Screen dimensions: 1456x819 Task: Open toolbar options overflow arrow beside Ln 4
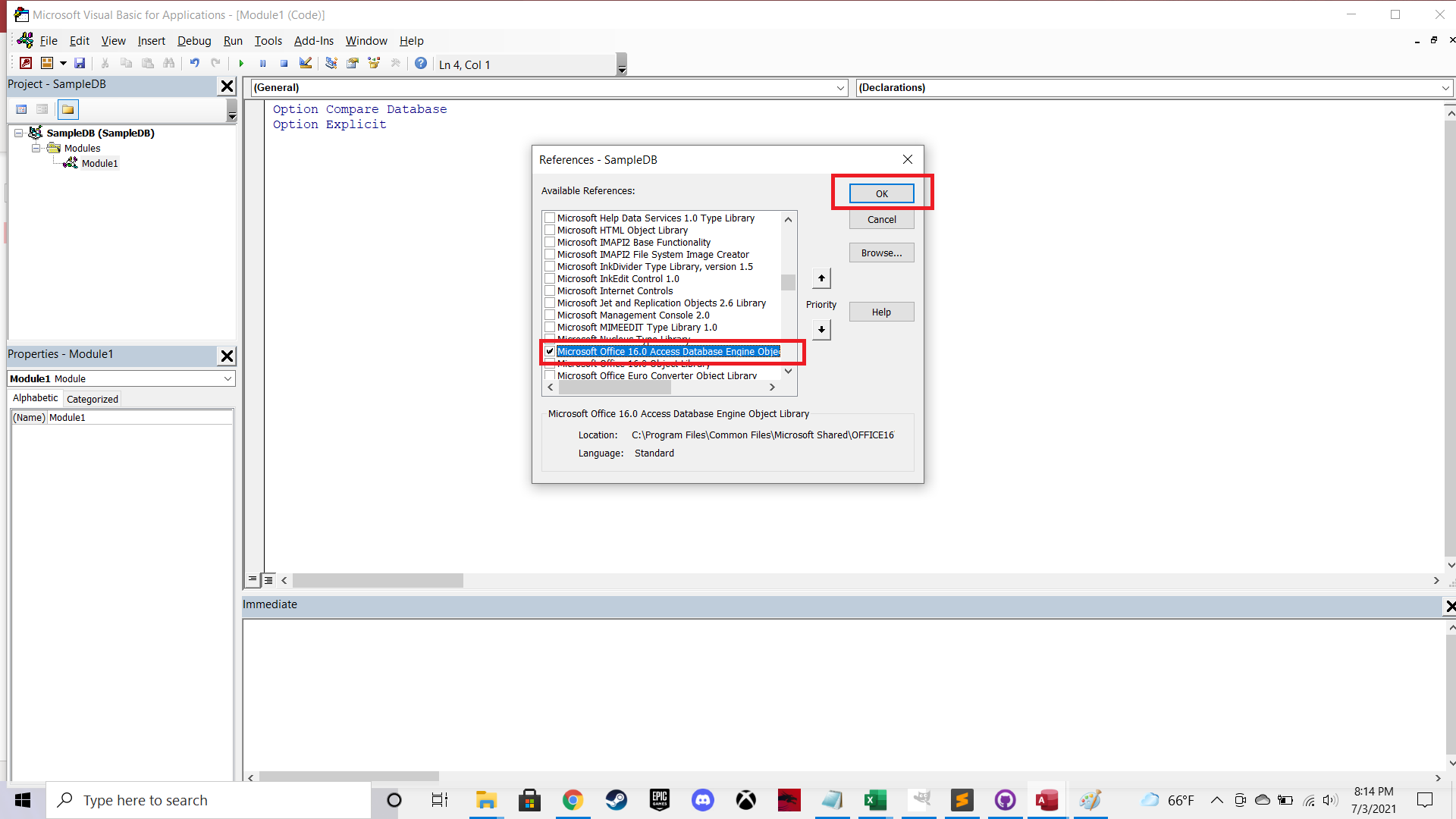[622, 64]
